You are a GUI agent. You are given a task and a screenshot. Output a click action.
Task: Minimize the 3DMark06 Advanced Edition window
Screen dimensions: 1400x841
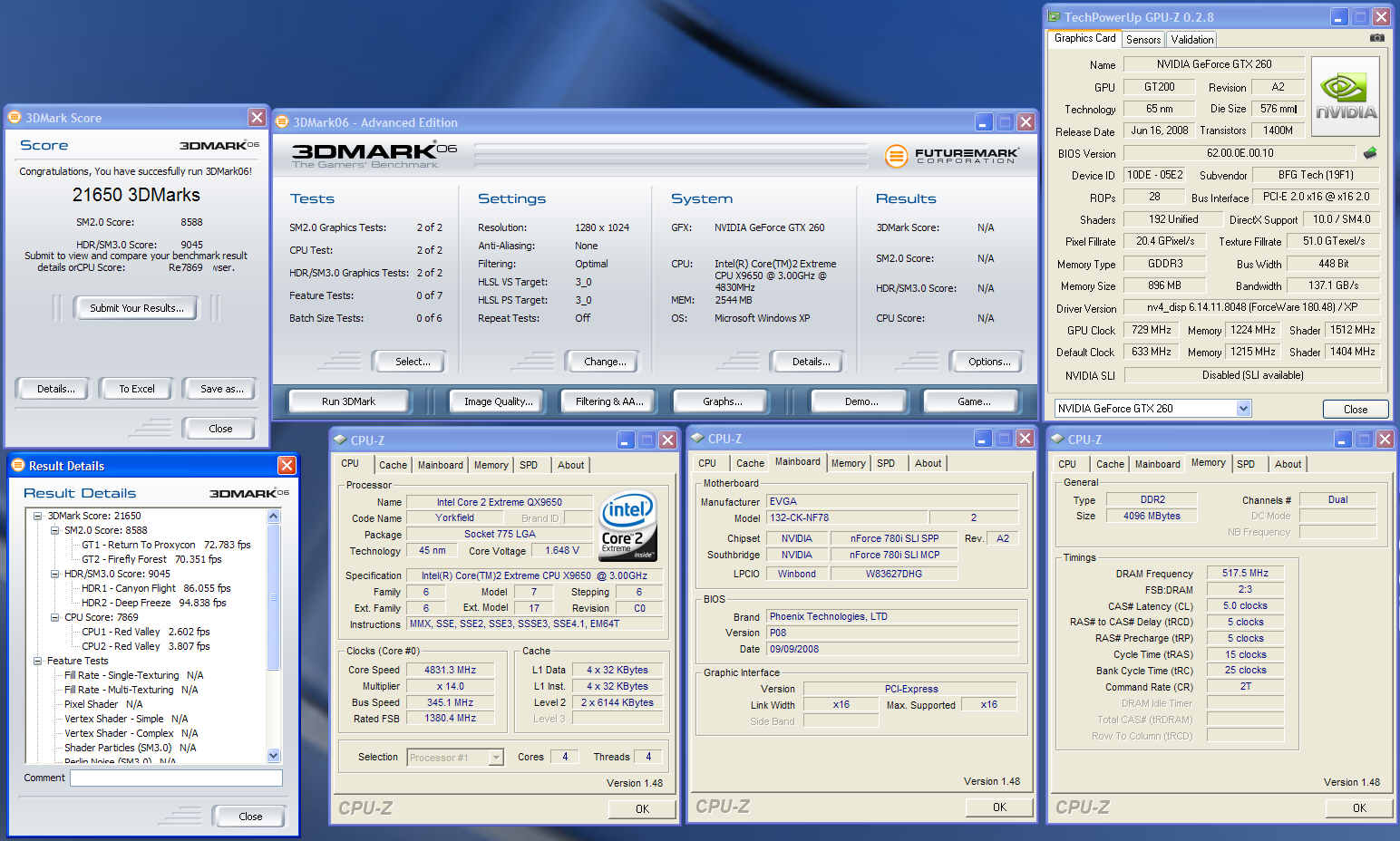[984, 121]
